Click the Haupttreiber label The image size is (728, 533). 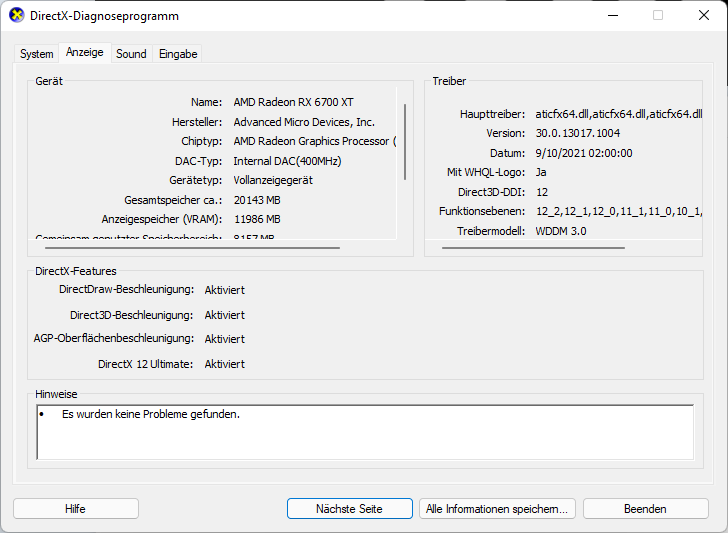pyautogui.click(x=493, y=114)
